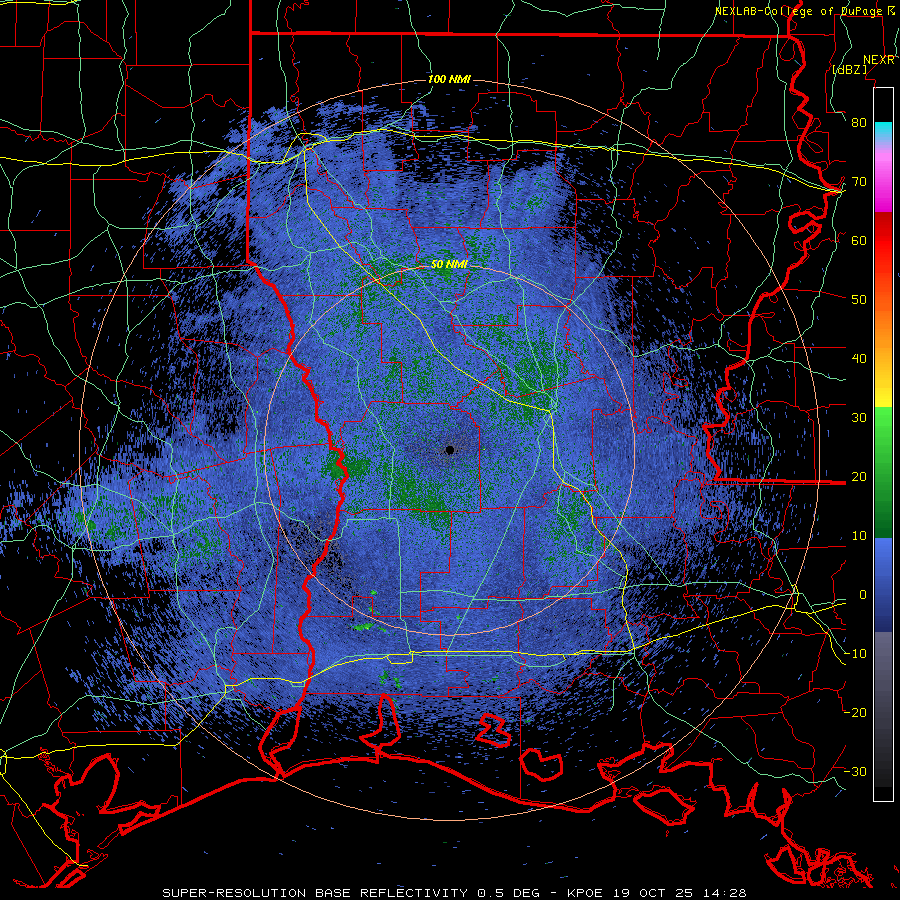Screen dimensions: 900x900
Task: Click the 50 NMI range ring label
Action: tap(449, 265)
